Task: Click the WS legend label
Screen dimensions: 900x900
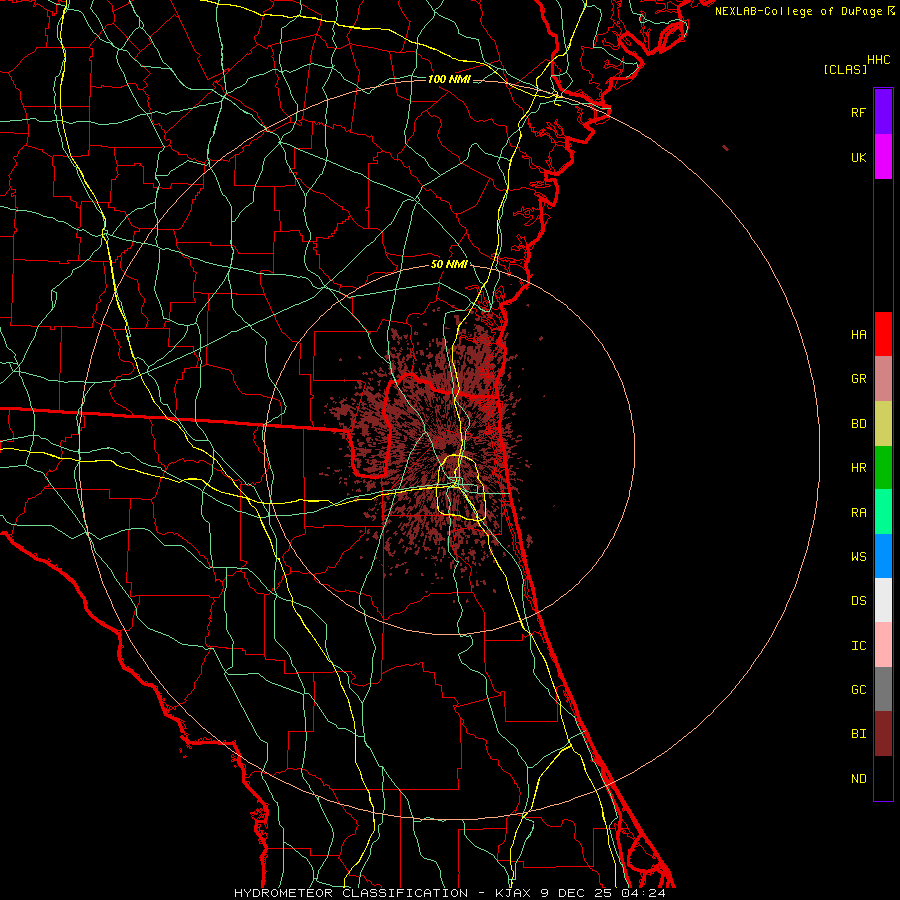Action: (x=859, y=557)
